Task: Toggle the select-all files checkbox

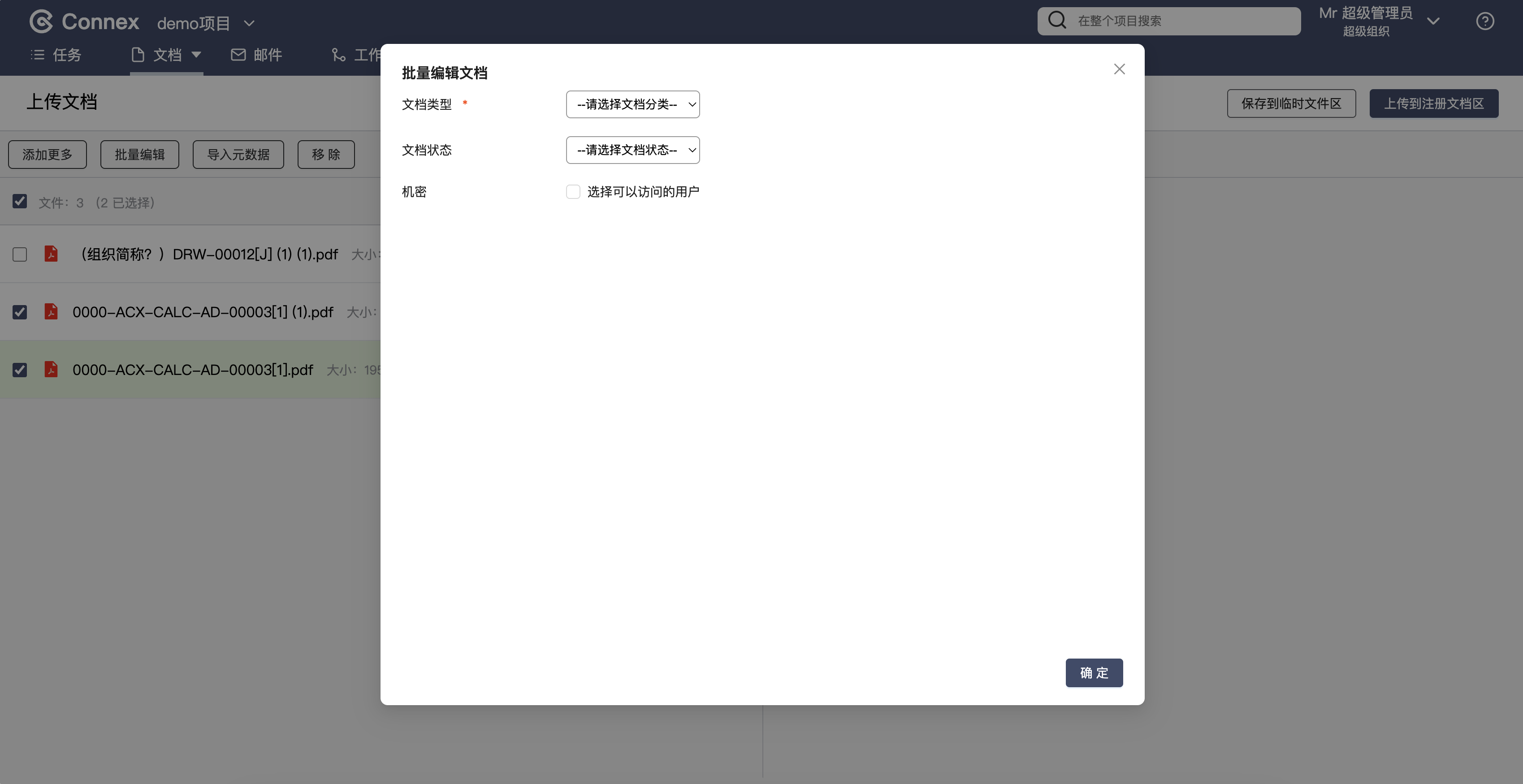Action: click(x=20, y=202)
